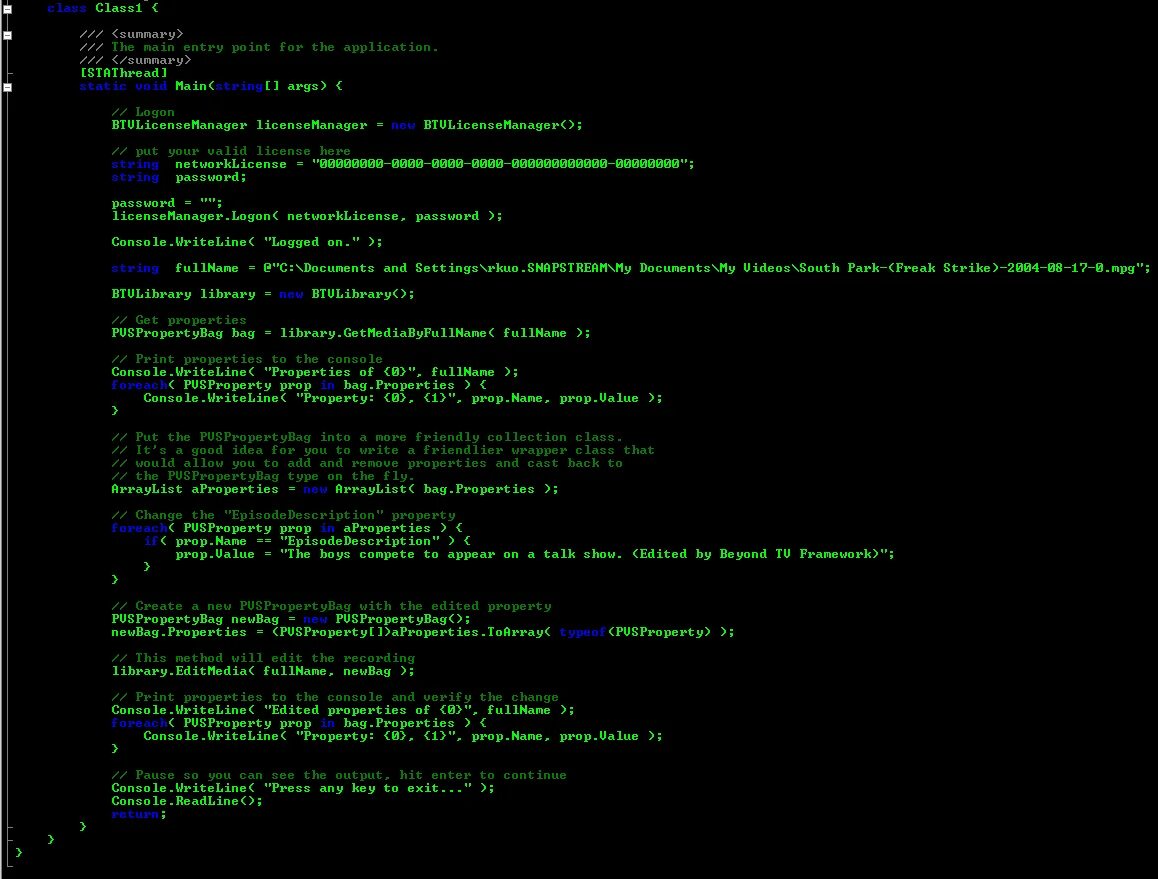The width and height of the screenshot is (1158, 879).
Task: Click the "The main entry point" summary comment
Action: click(258, 47)
